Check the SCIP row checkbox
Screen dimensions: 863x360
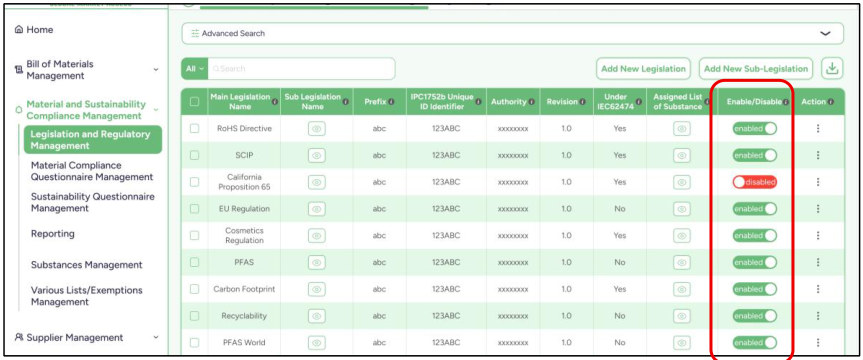tap(194, 155)
